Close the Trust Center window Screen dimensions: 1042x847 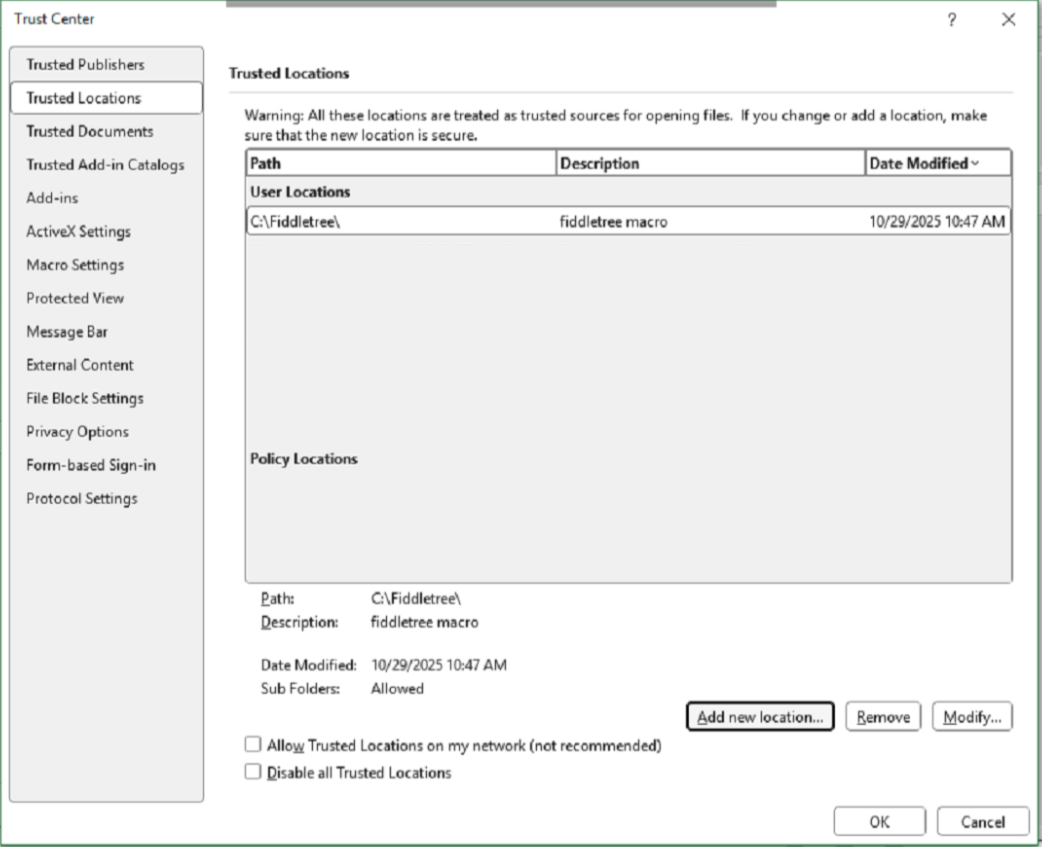click(1008, 19)
